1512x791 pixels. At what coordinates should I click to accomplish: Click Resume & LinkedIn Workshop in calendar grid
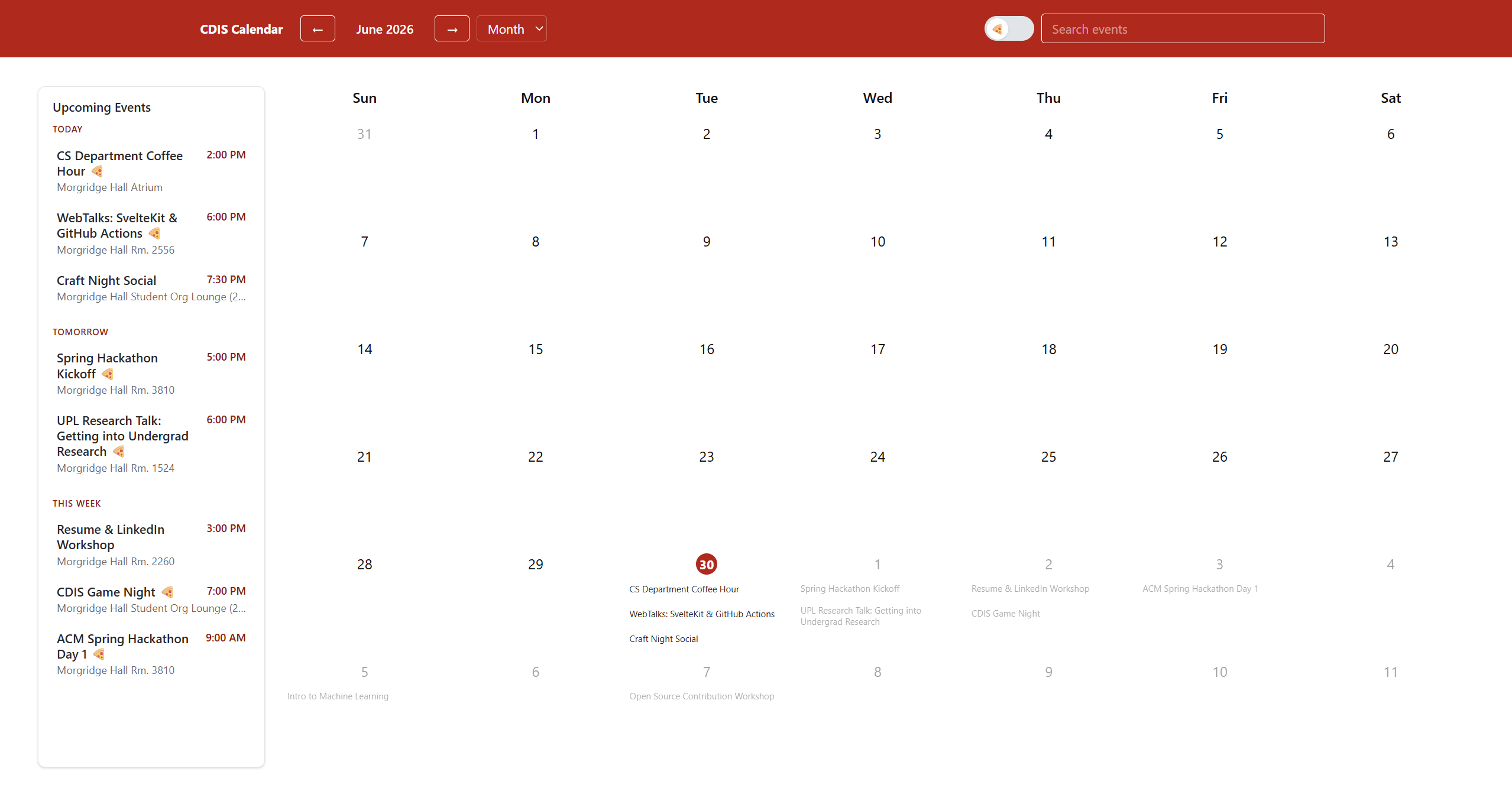(1030, 589)
